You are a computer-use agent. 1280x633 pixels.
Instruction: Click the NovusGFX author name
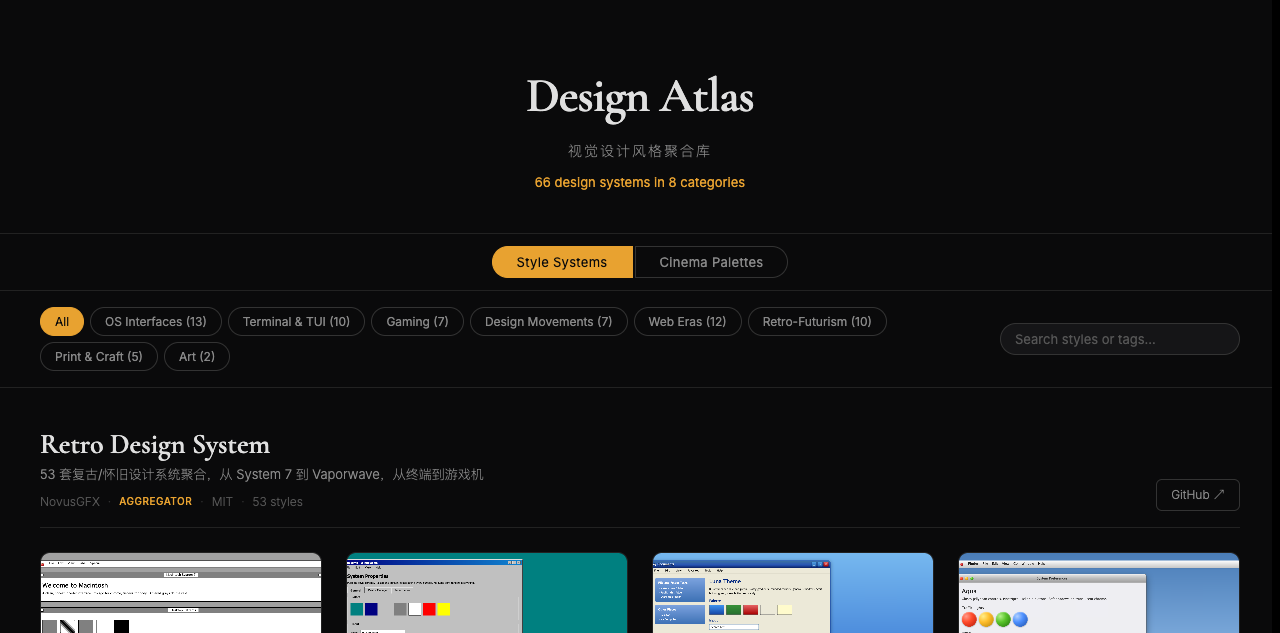tap(70, 502)
